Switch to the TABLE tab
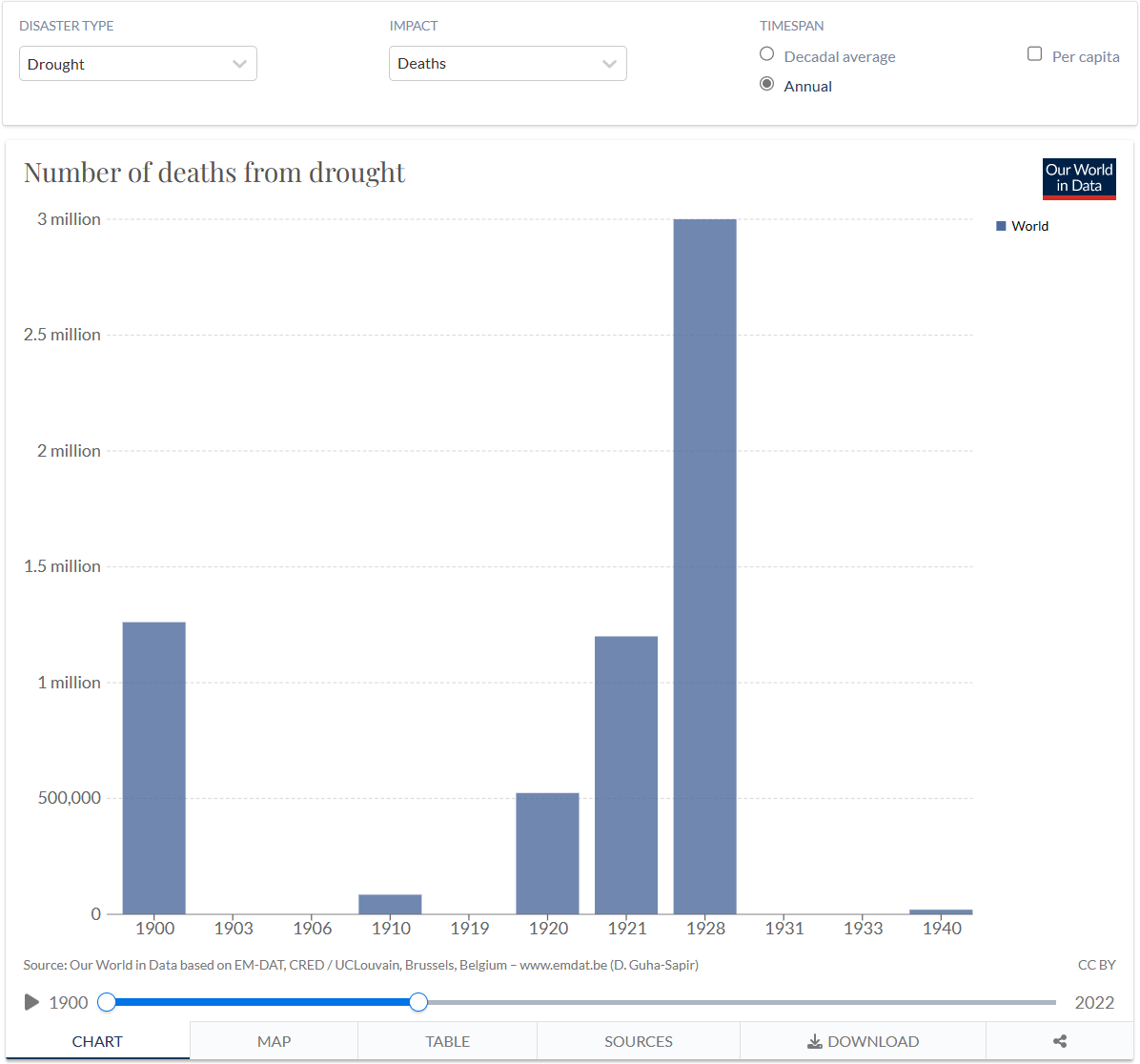 coord(447,1041)
